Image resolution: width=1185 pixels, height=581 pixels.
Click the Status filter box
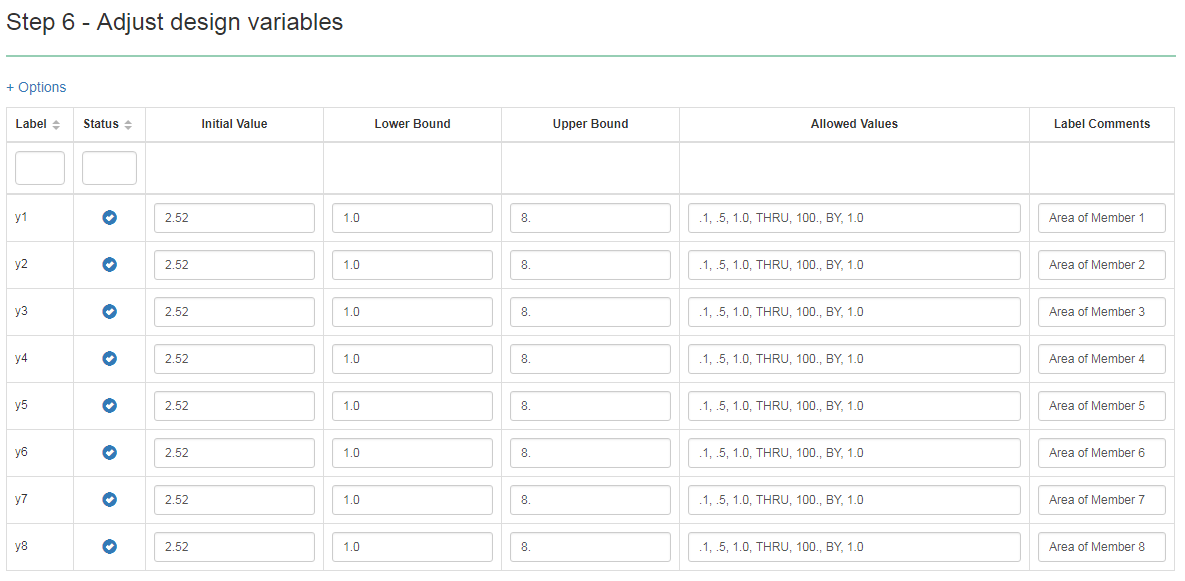[x=110, y=168]
